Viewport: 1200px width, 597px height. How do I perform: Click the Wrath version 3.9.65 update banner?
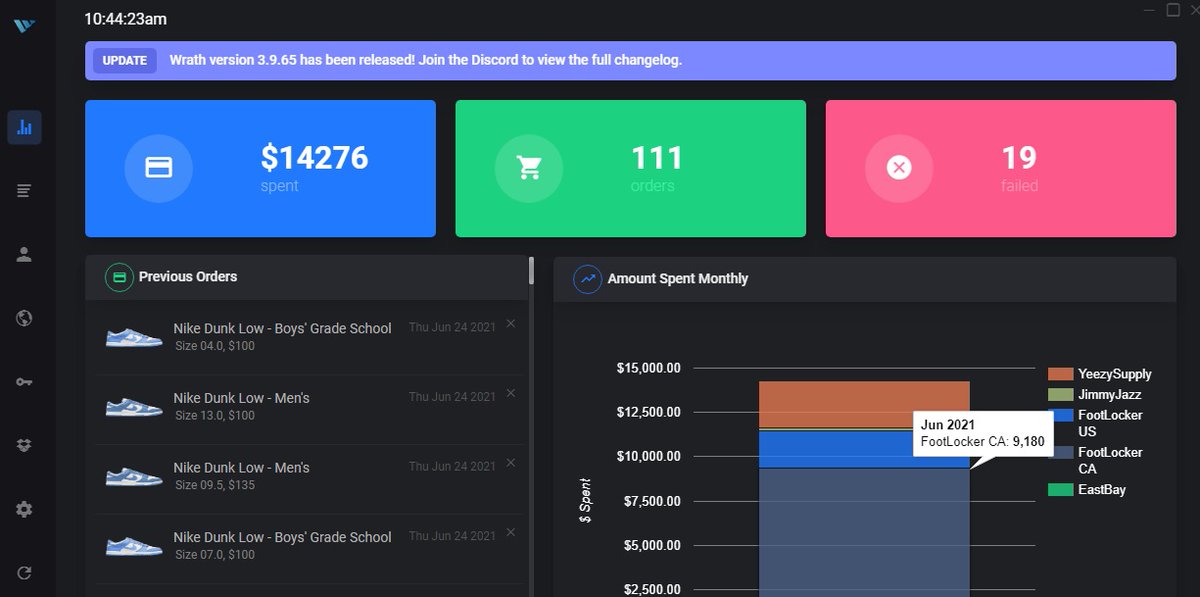pos(632,61)
